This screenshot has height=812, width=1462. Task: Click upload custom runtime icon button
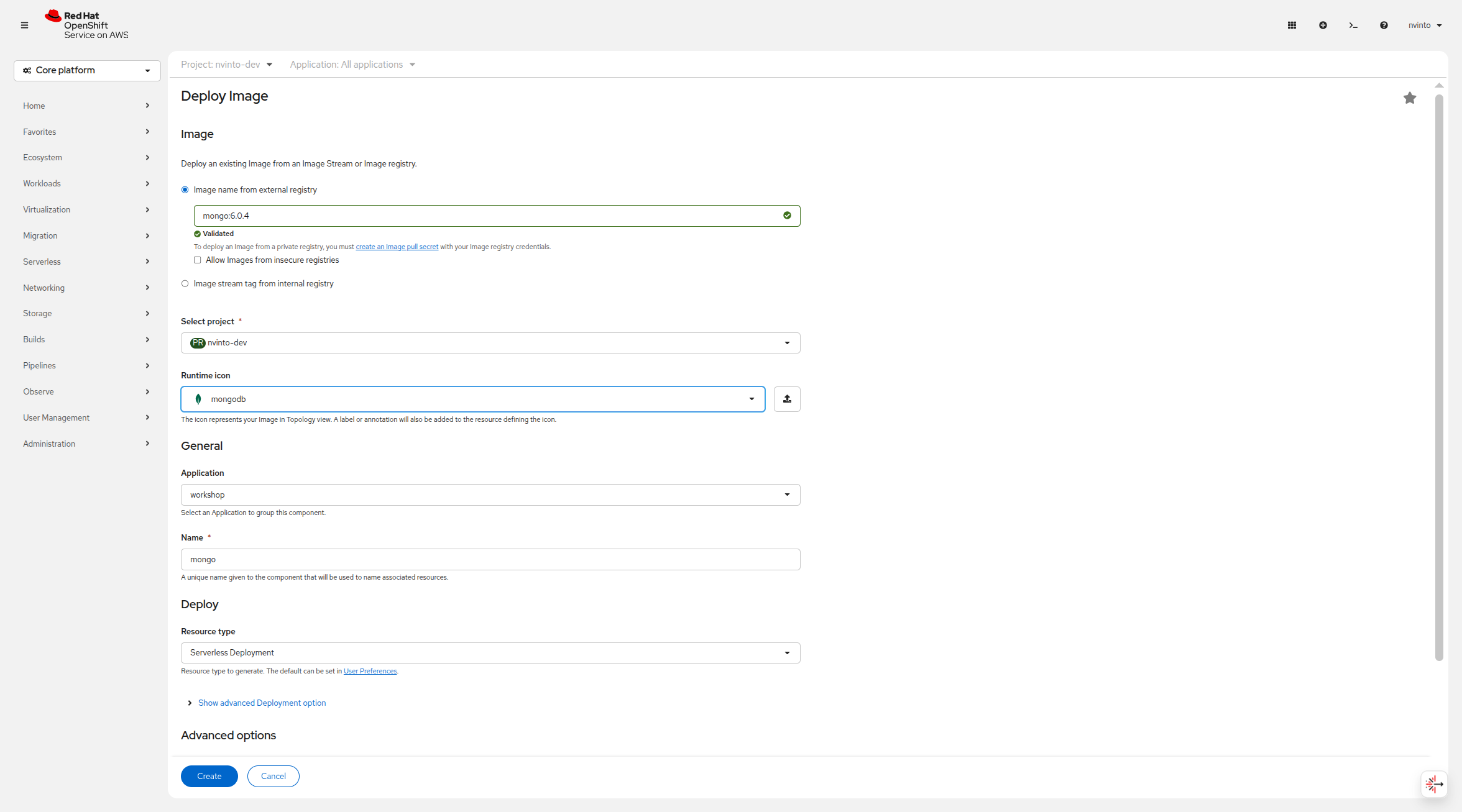point(787,399)
